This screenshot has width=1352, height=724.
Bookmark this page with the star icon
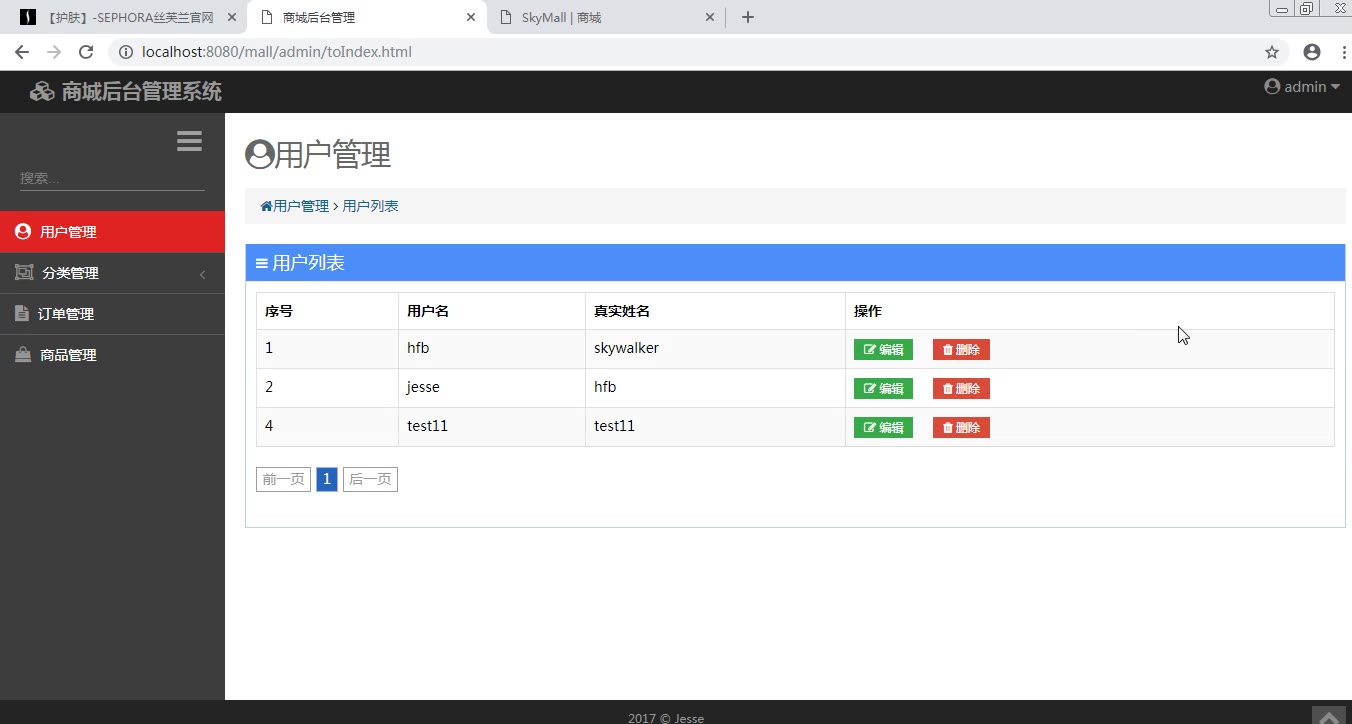click(x=1272, y=52)
